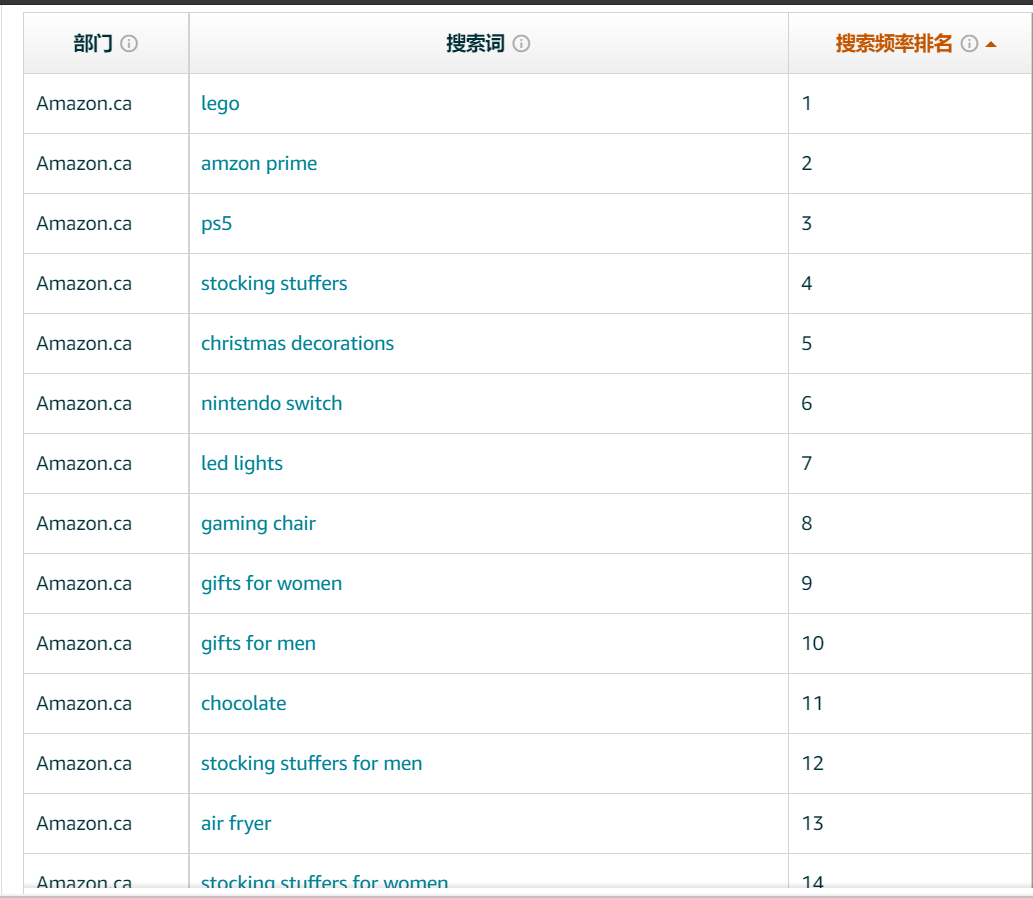Image resolution: width=1033 pixels, height=898 pixels.
Task: Click the info icon next to 部门
Action: [129, 44]
